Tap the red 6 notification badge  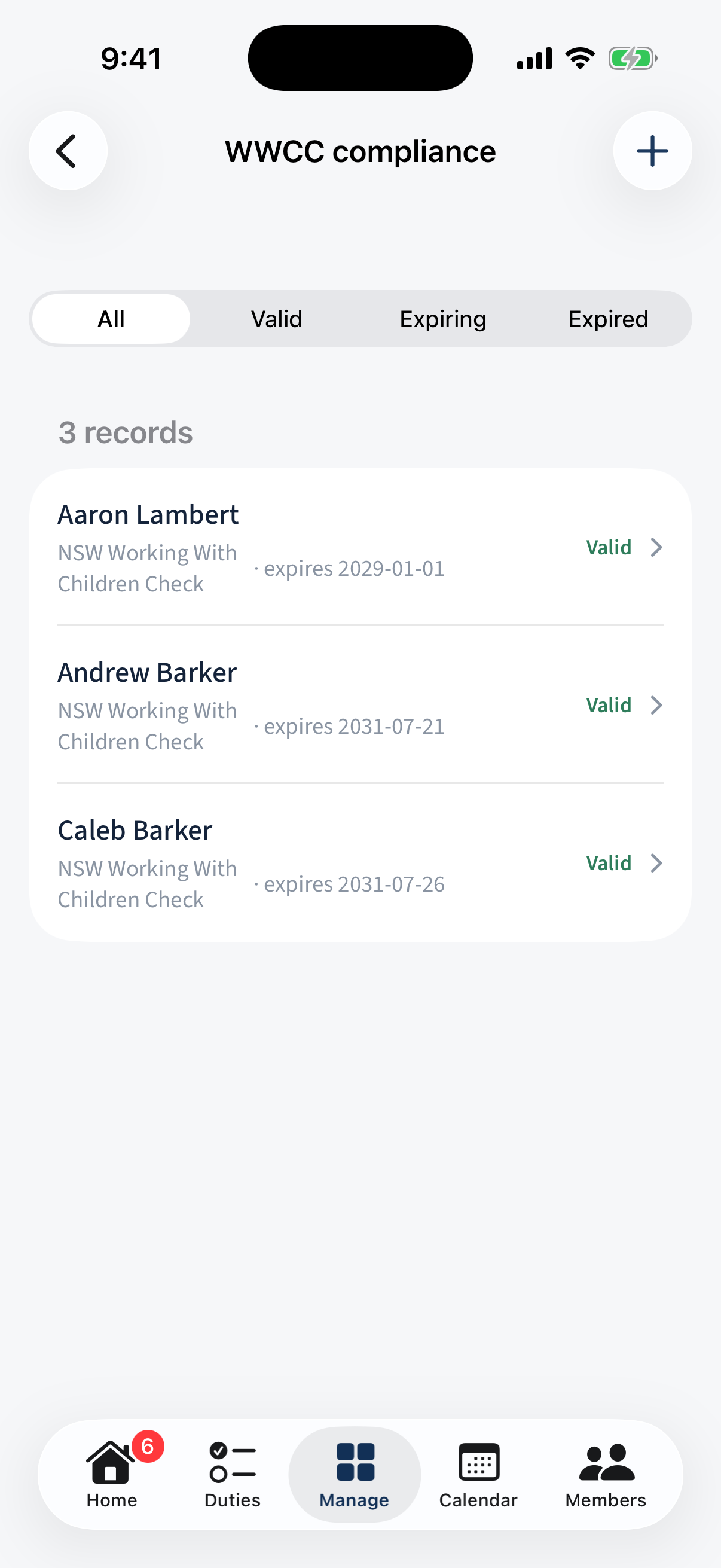pos(148,1446)
